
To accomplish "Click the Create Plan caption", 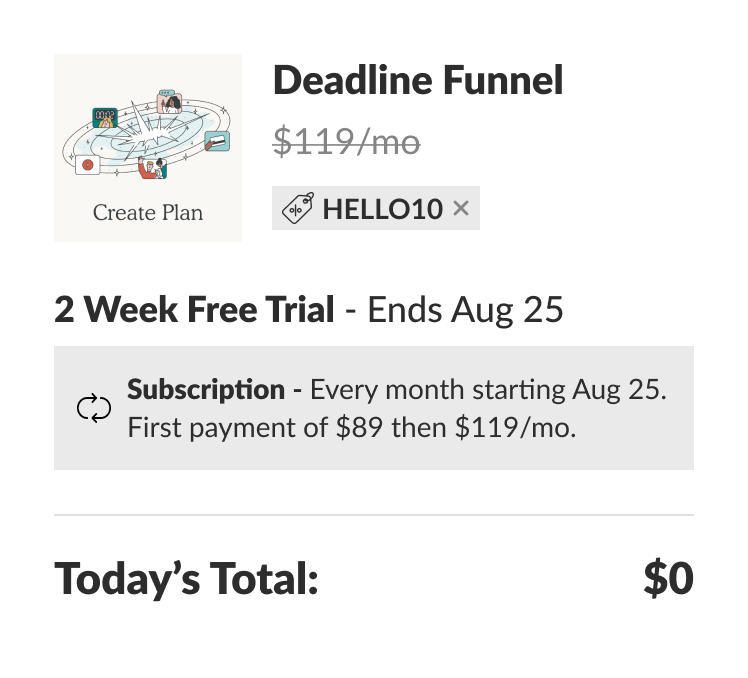I will coord(148,213).
